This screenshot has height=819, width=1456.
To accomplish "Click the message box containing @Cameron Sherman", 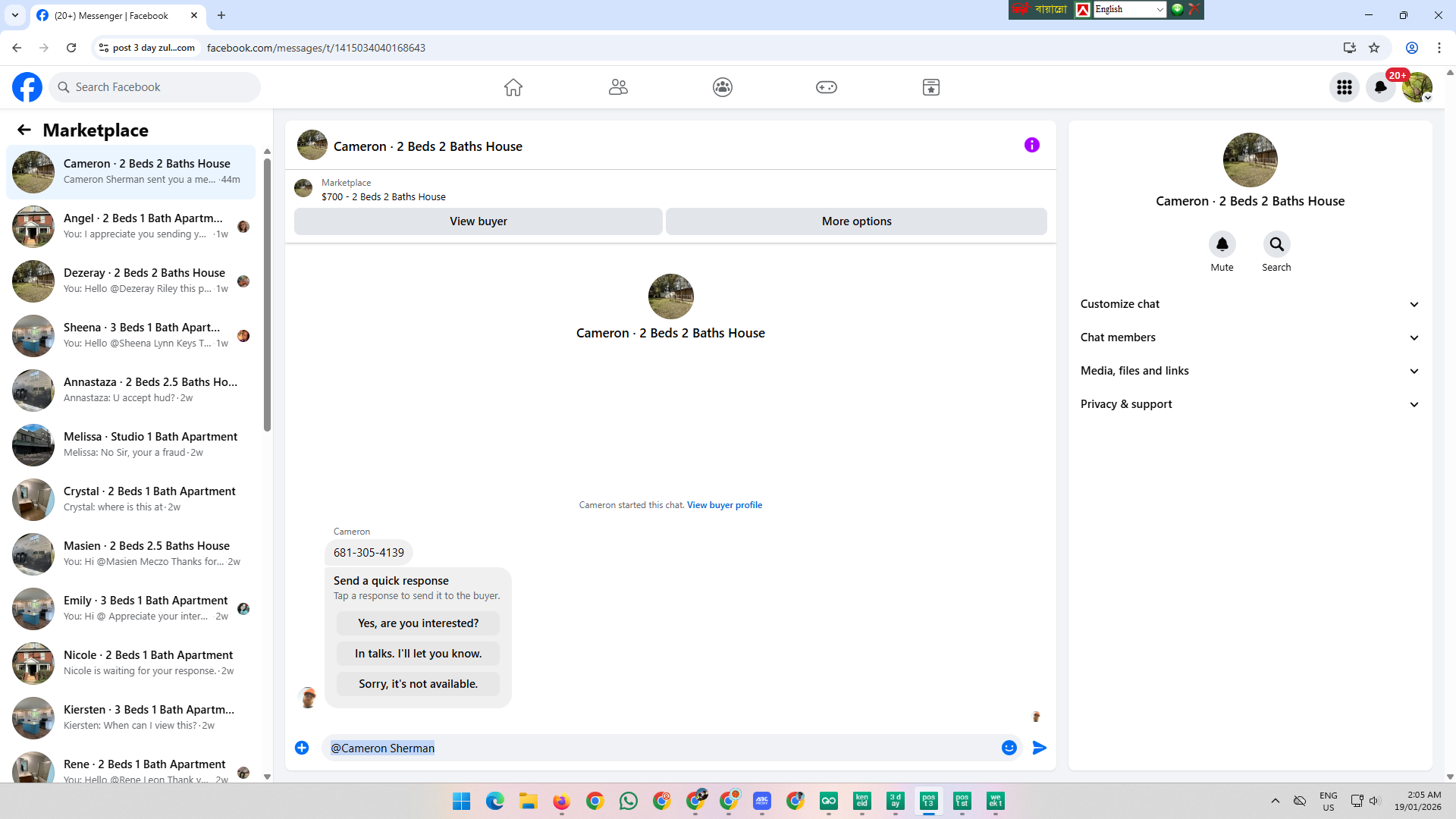I will point(660,748).
